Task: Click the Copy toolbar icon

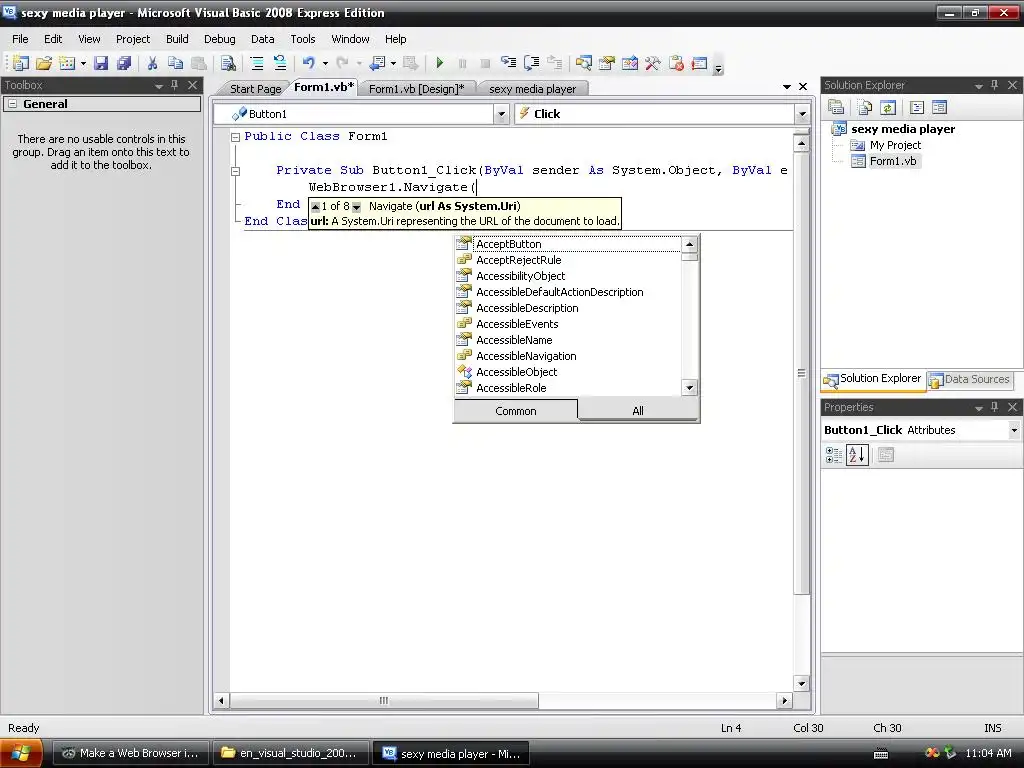Action: coord(175,63)
